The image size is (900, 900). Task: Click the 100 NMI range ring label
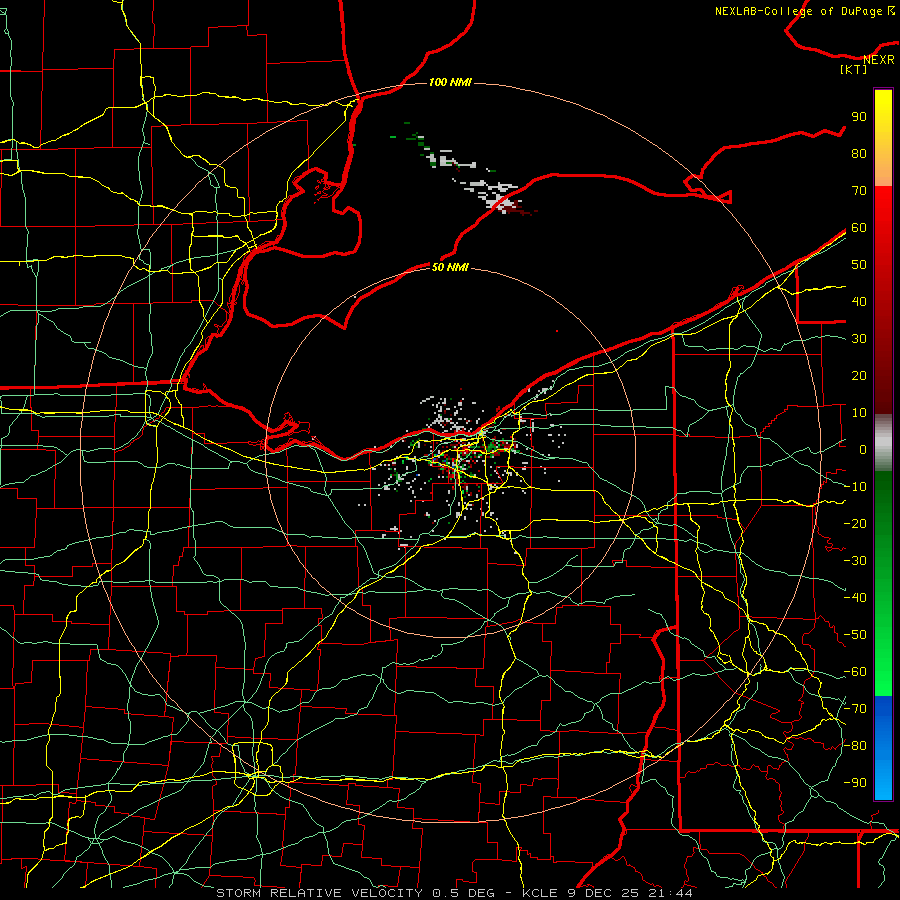pos(450,83)
